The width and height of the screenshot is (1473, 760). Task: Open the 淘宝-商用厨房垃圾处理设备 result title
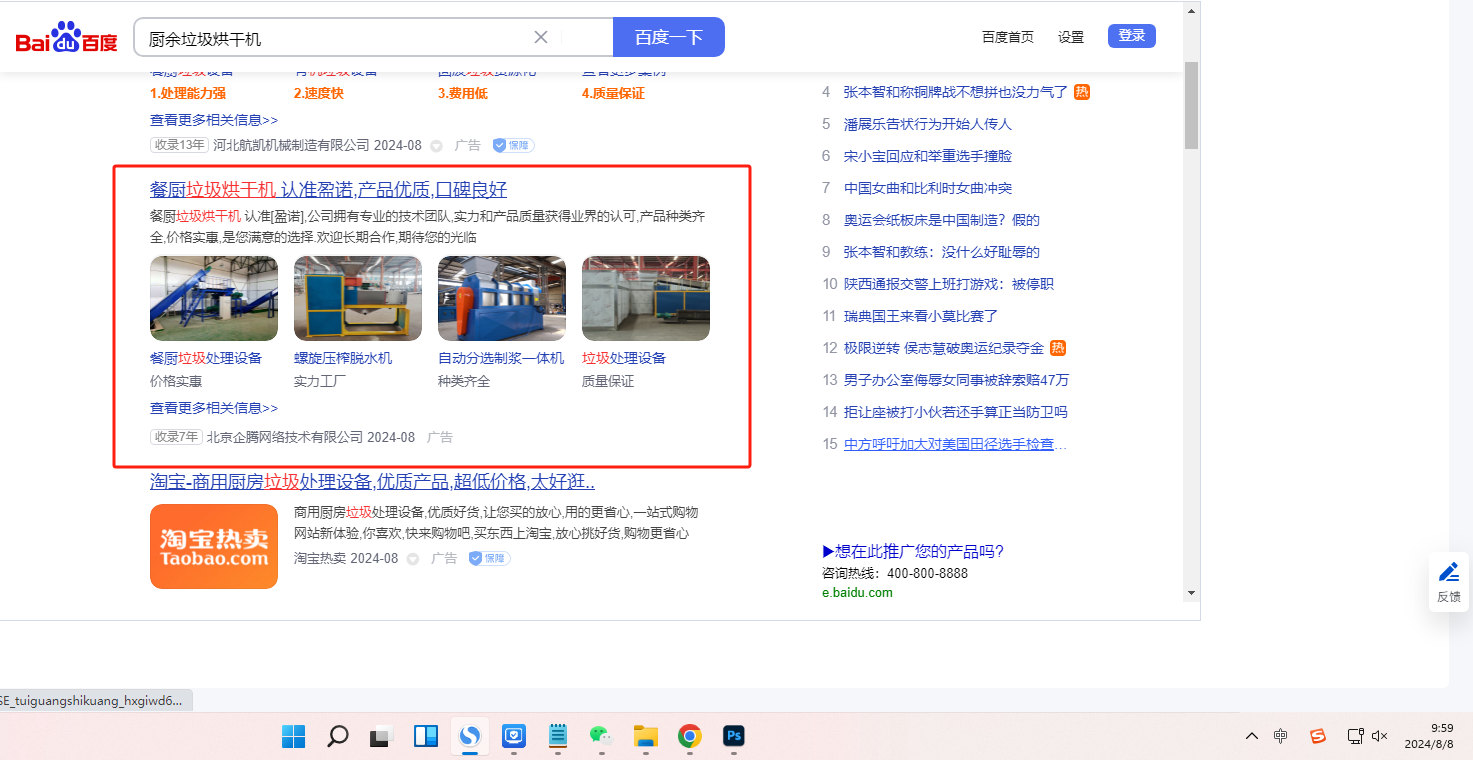(x=372, y=481)
